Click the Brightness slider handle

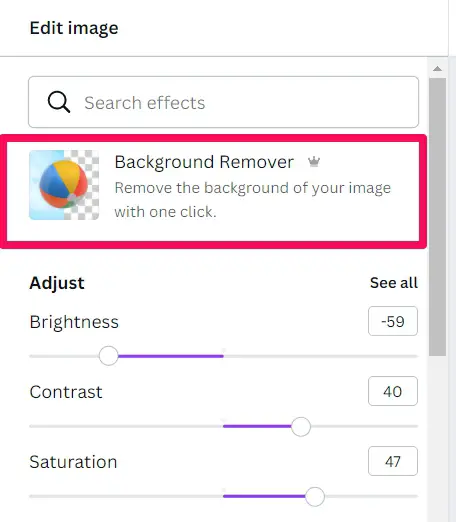(x=109, y=356)
